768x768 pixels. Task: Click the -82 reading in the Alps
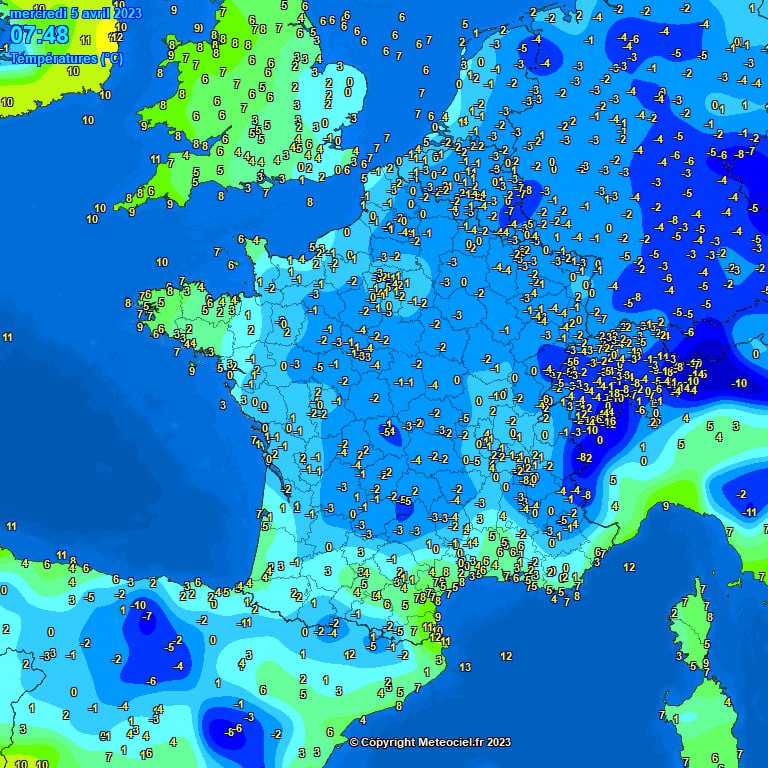[x=585, y=458]
